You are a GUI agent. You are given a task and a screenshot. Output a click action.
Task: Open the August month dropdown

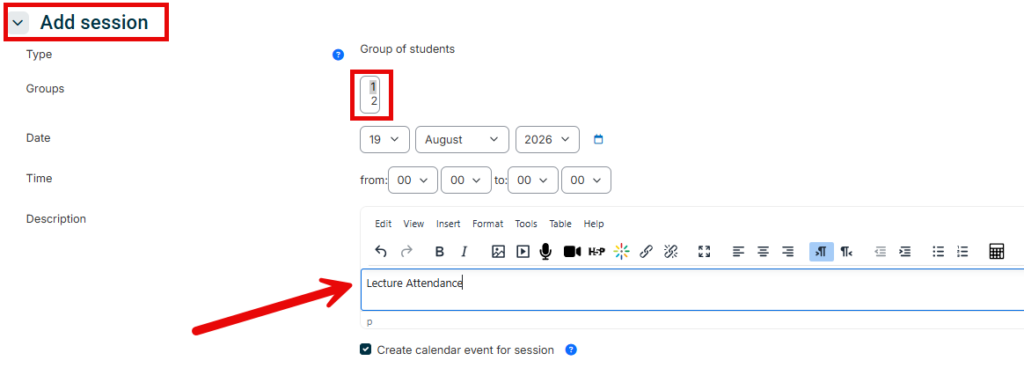coord(462,140)
